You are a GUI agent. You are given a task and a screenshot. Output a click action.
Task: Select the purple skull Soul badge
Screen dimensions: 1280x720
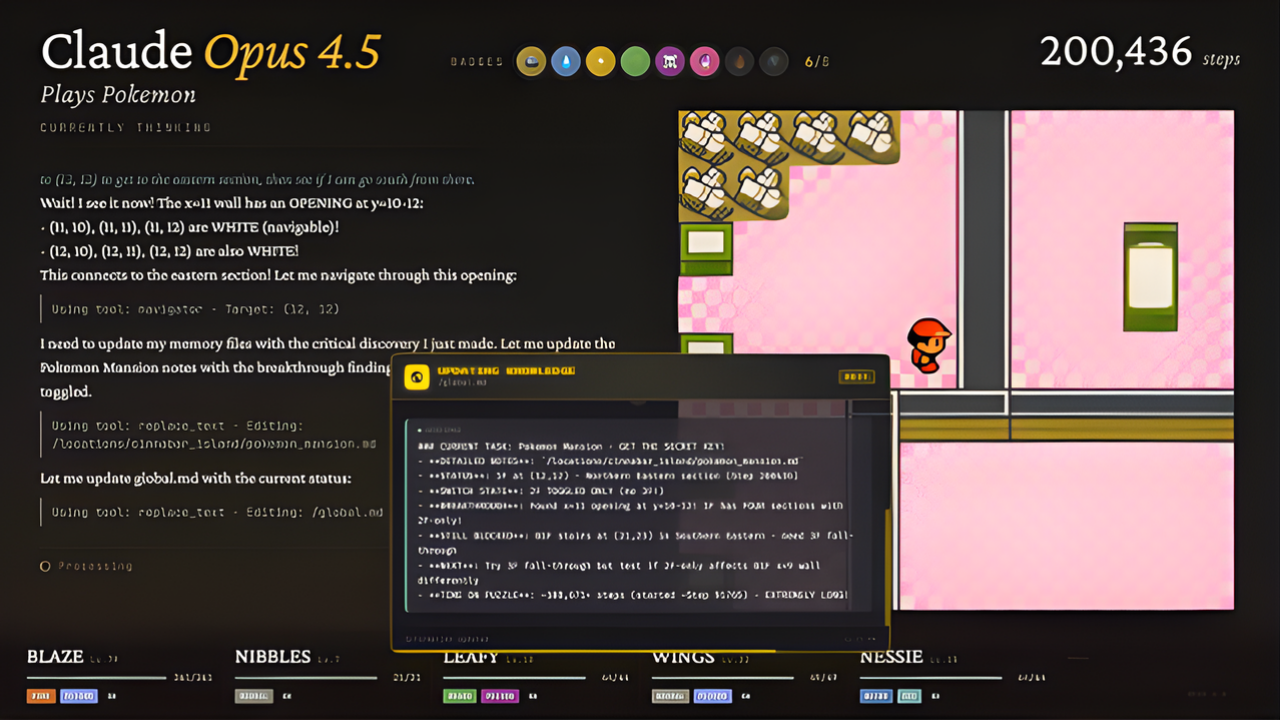pyautogui.click(x=670, y=62)
